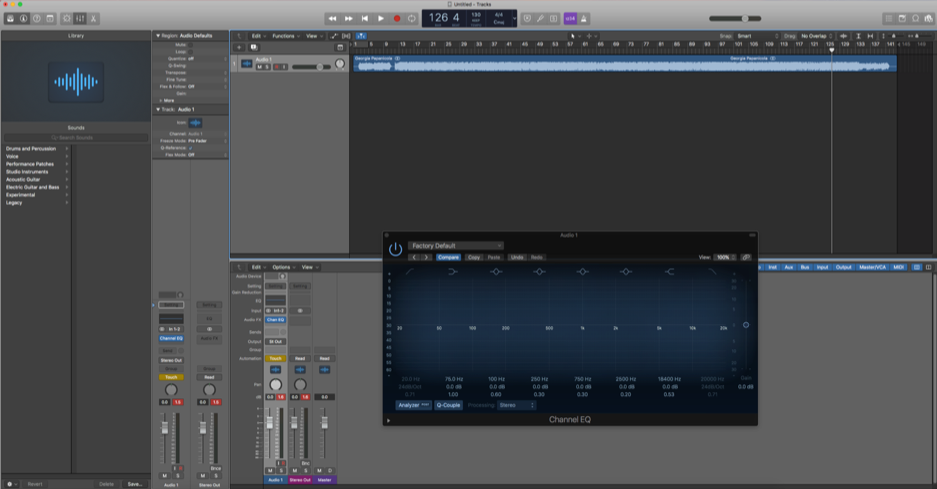Click the Metronome icon

click(x=584, y=18)
